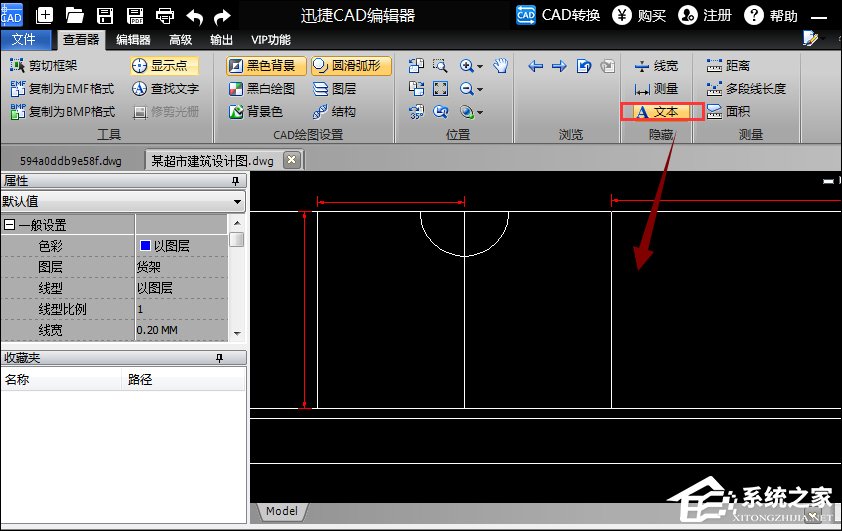Screen dimensions: 842x531
Task: Open the 帮助 help button
Action: click(x=771, y=15)
